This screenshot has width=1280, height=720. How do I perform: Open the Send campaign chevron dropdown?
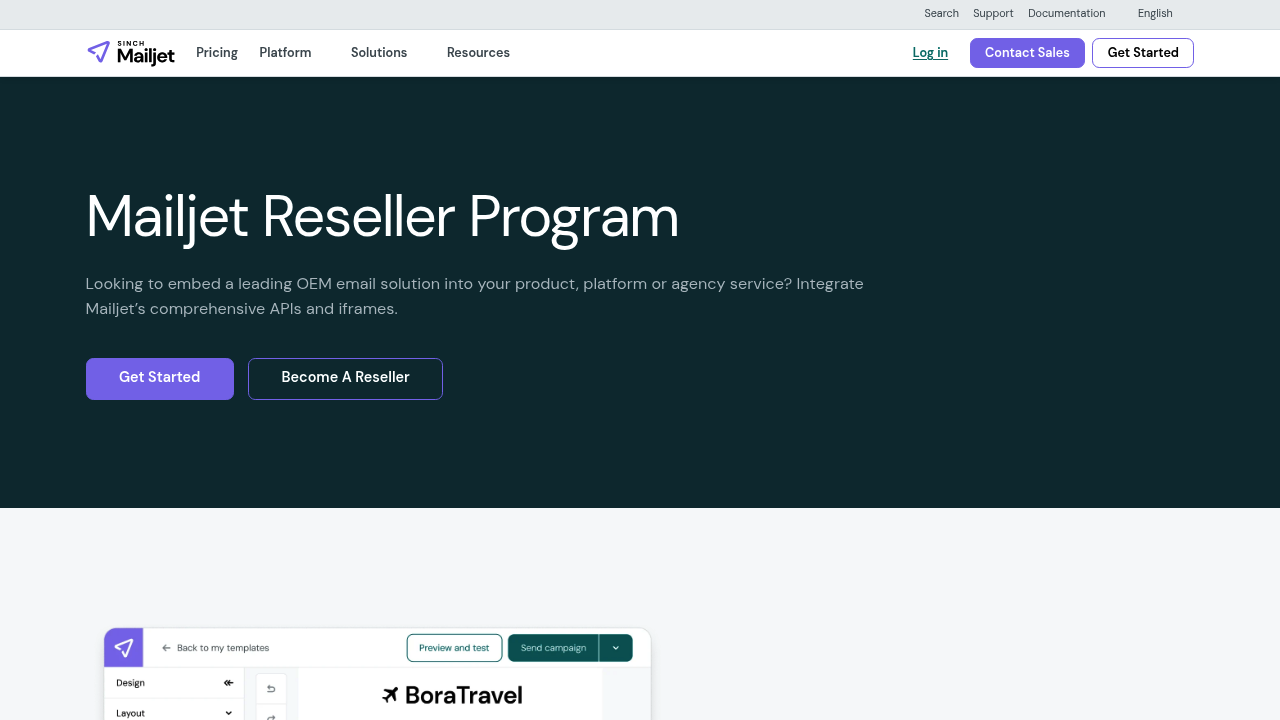pos(615,648)
